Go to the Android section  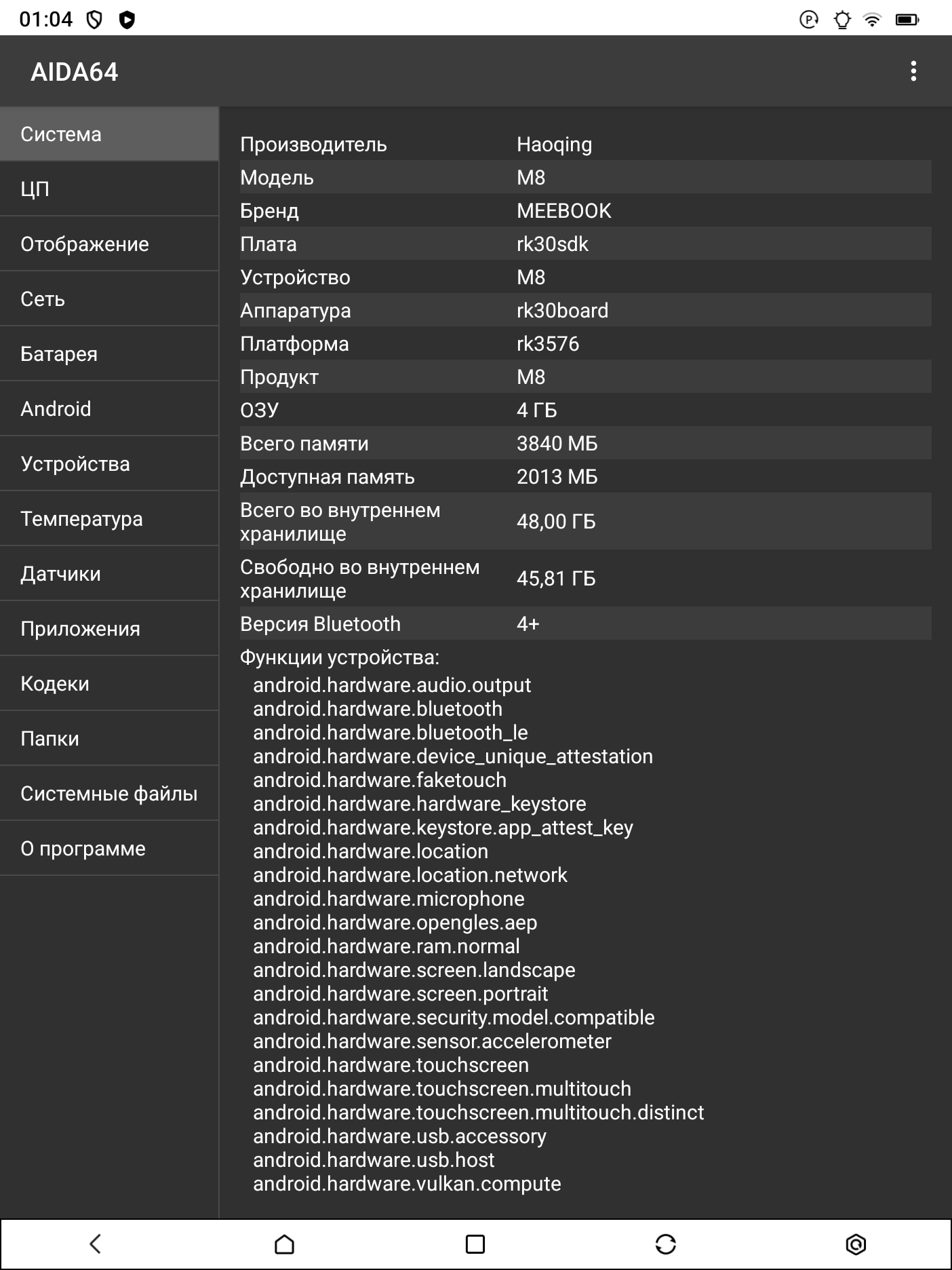109,409
